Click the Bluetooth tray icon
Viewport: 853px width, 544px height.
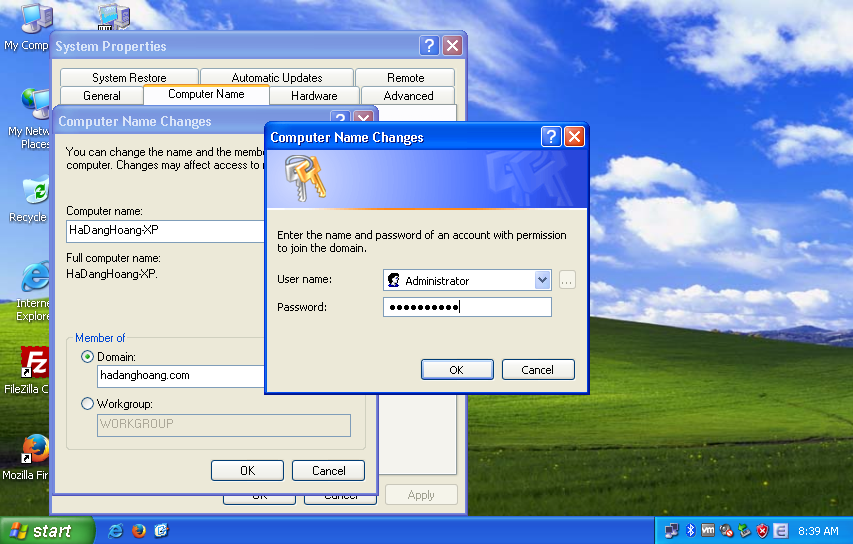[x=691, y=530]
